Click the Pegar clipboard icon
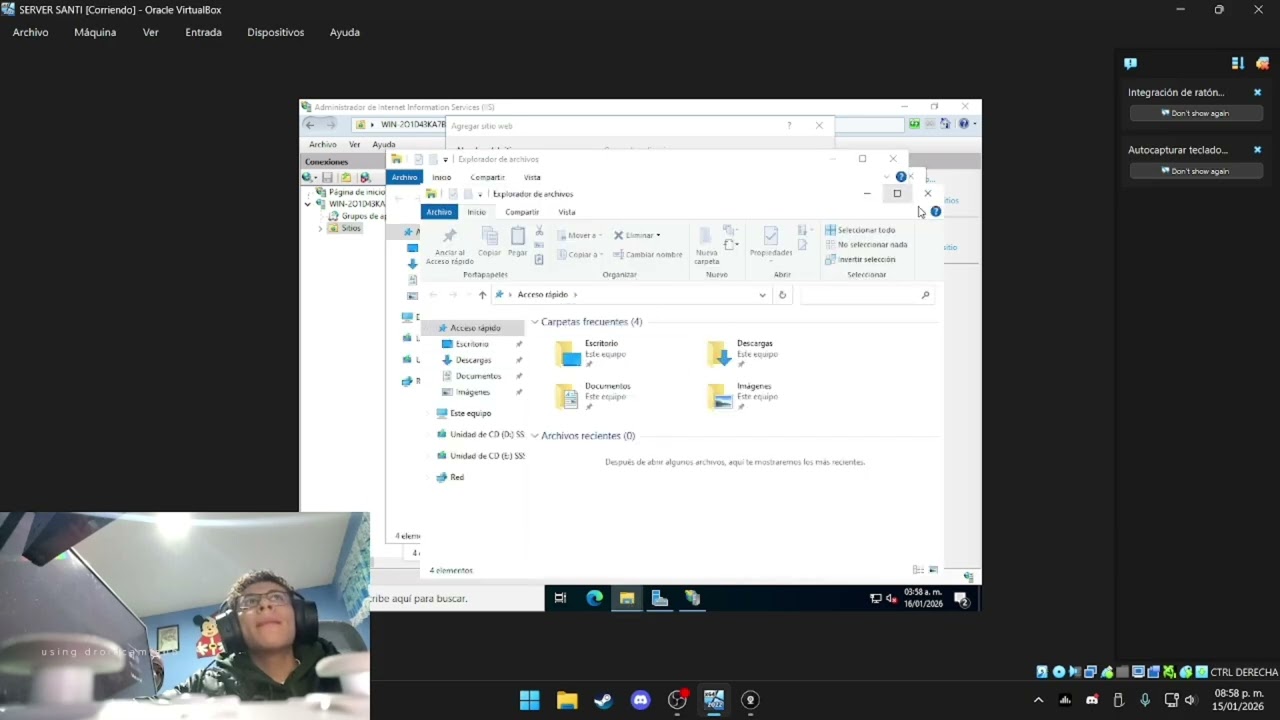 coord(517,241)
